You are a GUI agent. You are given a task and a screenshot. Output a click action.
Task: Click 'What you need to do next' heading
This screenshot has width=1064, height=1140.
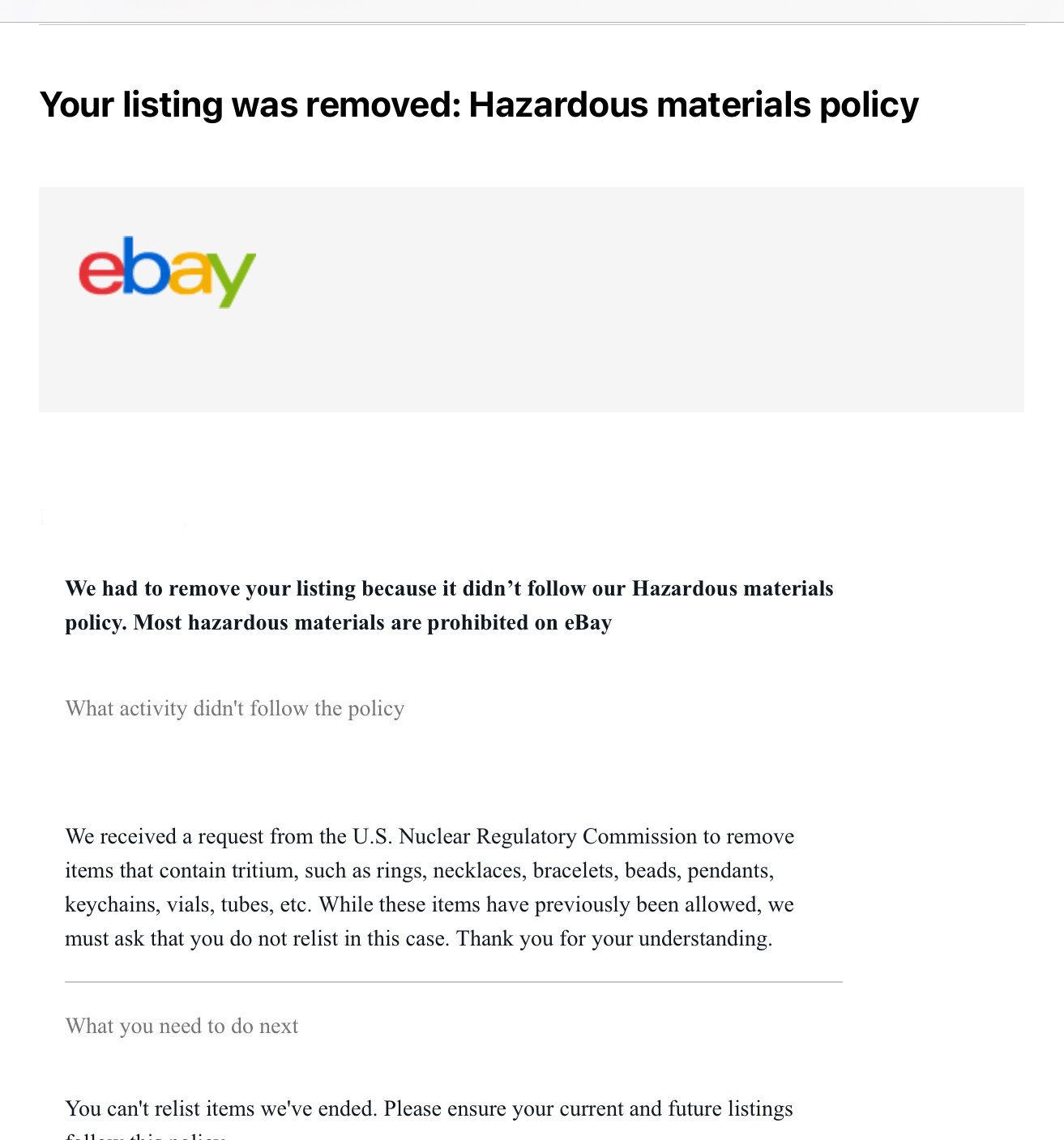182,1026
